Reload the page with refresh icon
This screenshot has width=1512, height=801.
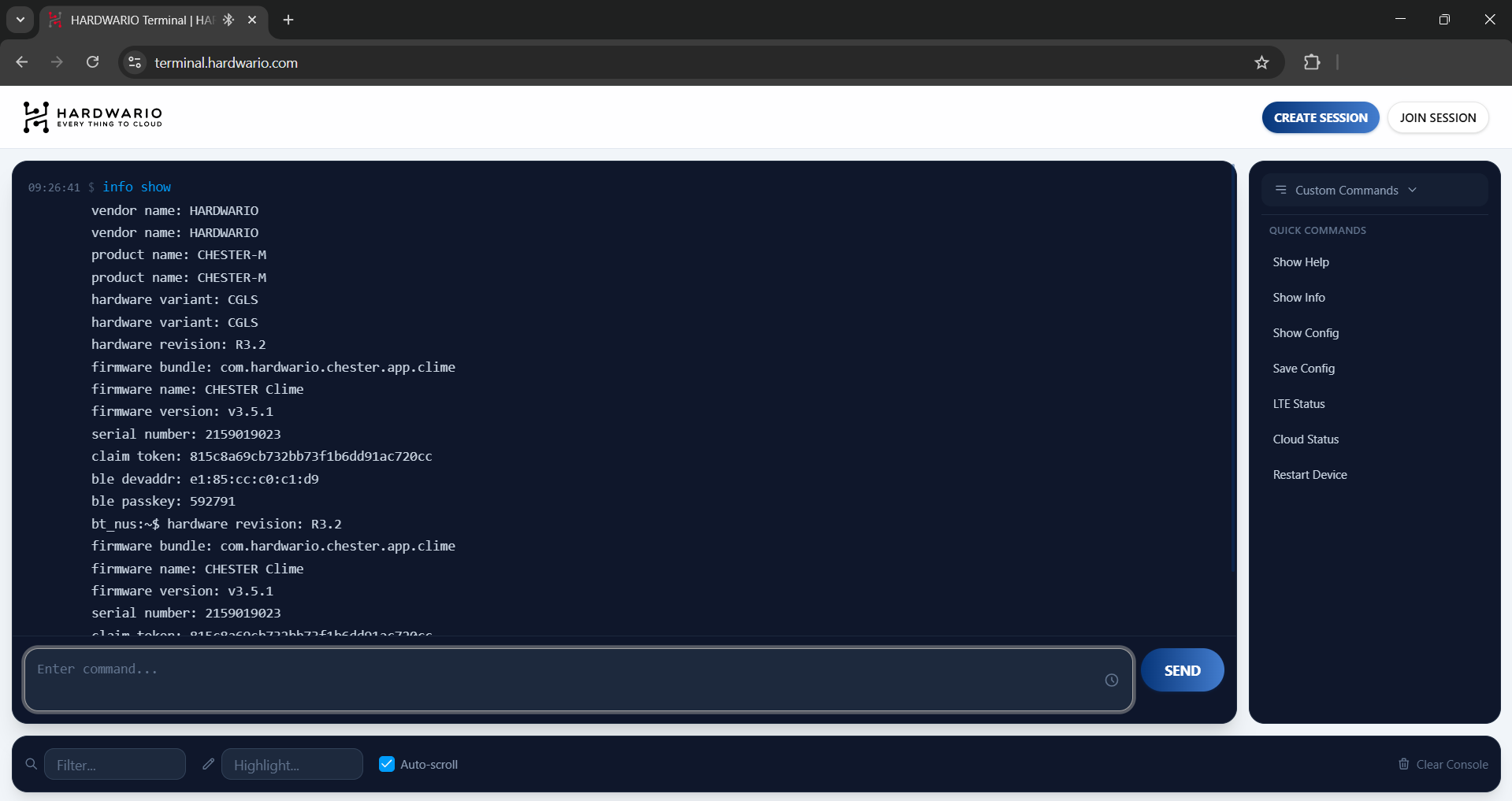pyautogui.click(x=93, y=62)
